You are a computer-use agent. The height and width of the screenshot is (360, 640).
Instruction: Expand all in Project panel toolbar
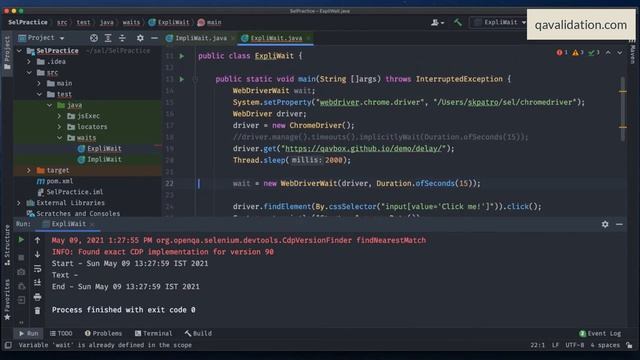coord(108,38)
